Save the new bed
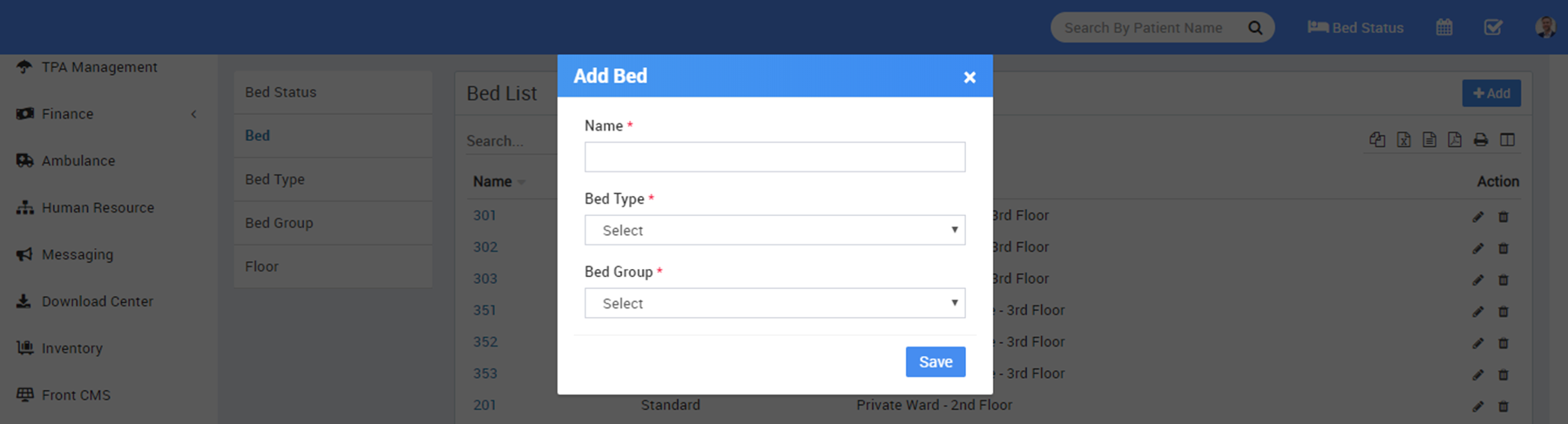Viewport: 1568px width, 424px height. 935,362
